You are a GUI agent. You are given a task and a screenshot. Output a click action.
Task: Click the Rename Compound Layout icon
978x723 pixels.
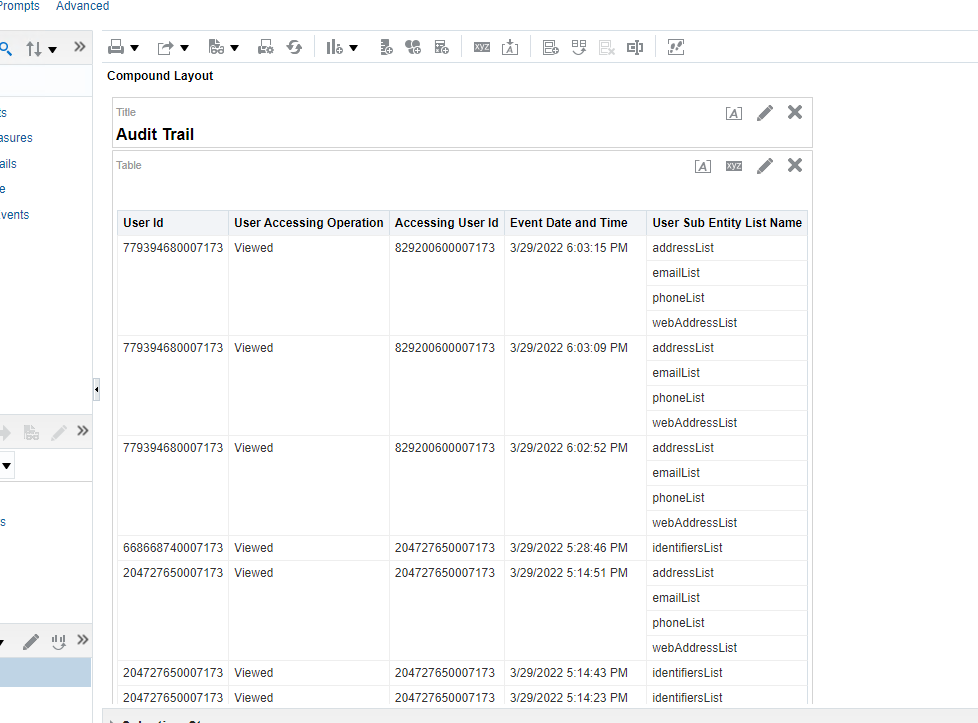pyautogui.click(x=634, y=47)
